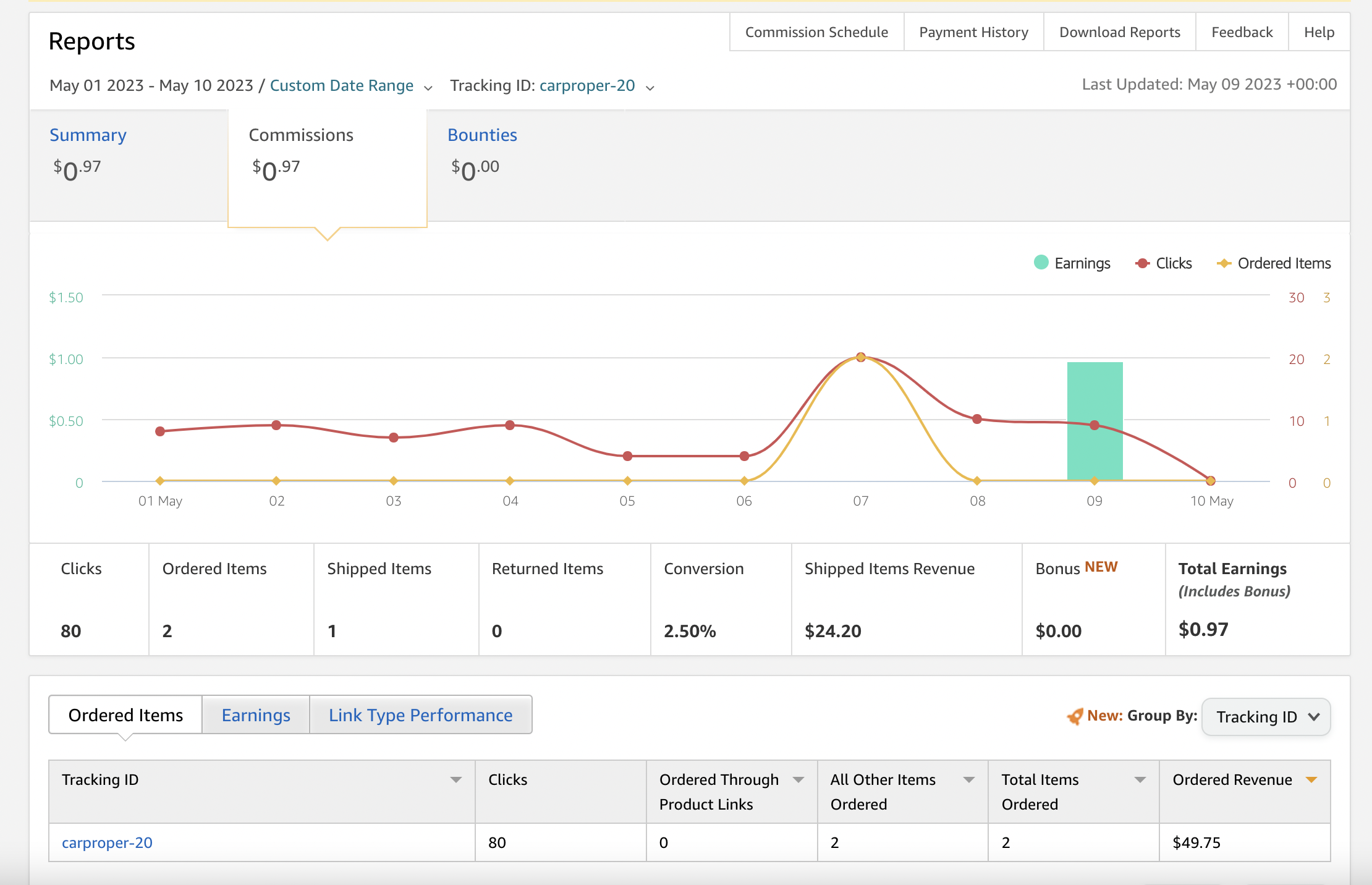Screen dimensions: 1372x885
Task: Click Total Earnings $0.97 value
Action: click(x=1203, y=629)
